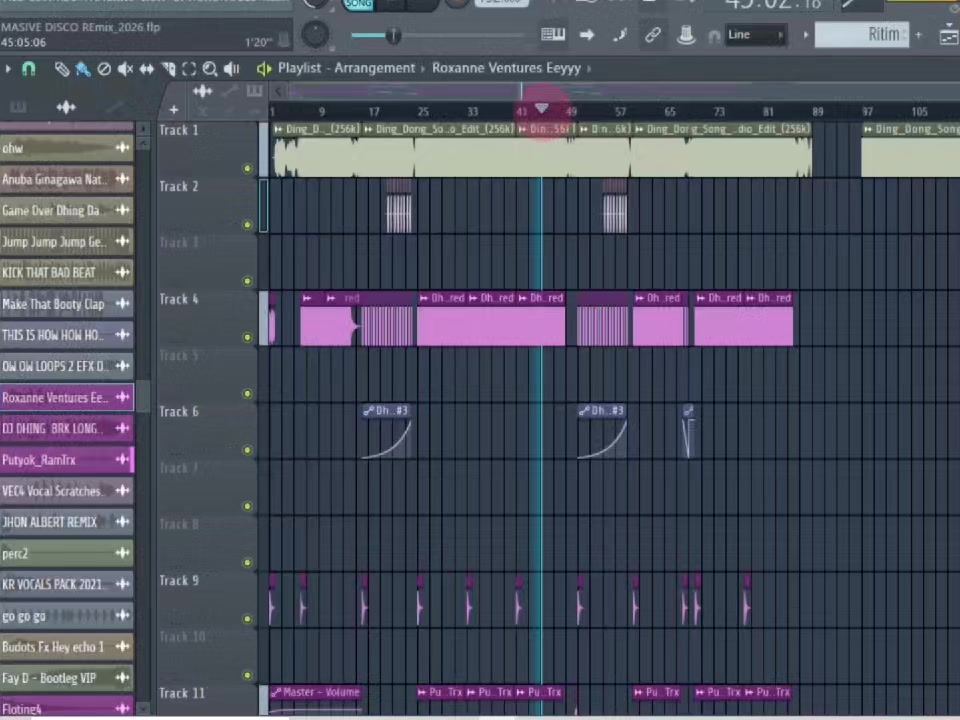
Task: Select 'KICK THAT BAD BEAT' picker item
Action: 67,272
